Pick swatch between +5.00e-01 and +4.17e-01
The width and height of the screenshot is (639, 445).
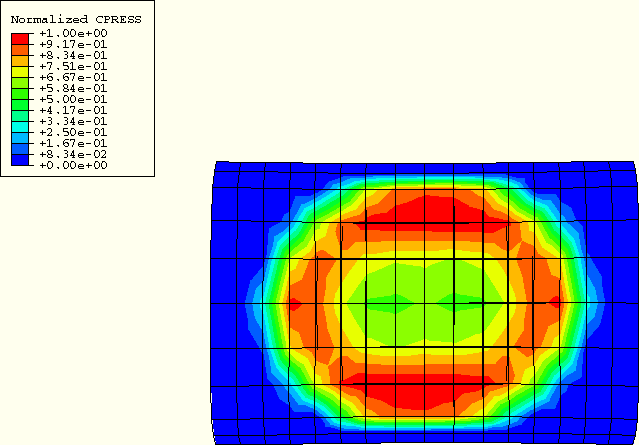click(x=20, y=105)
